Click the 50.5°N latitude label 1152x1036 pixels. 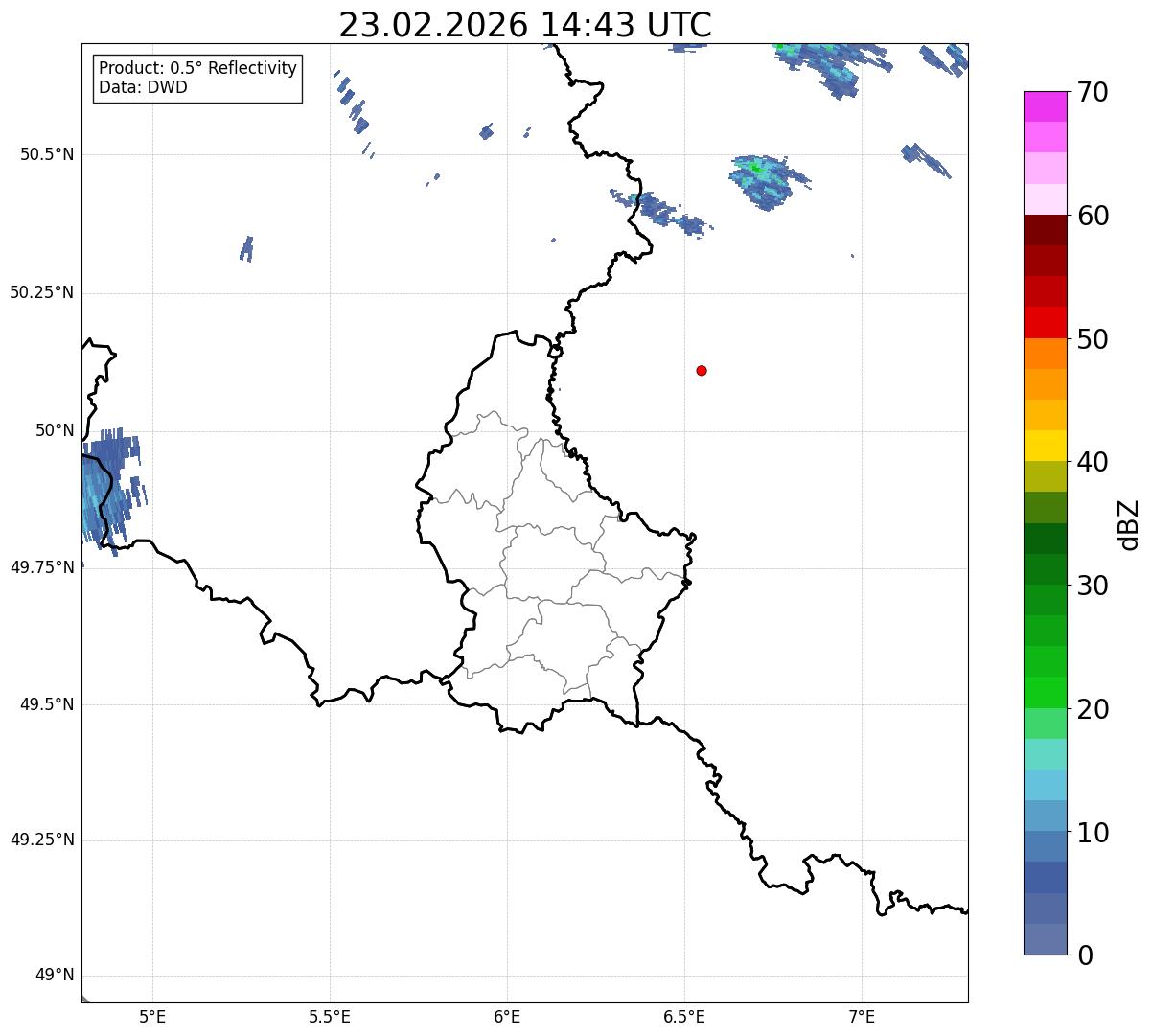48,154
